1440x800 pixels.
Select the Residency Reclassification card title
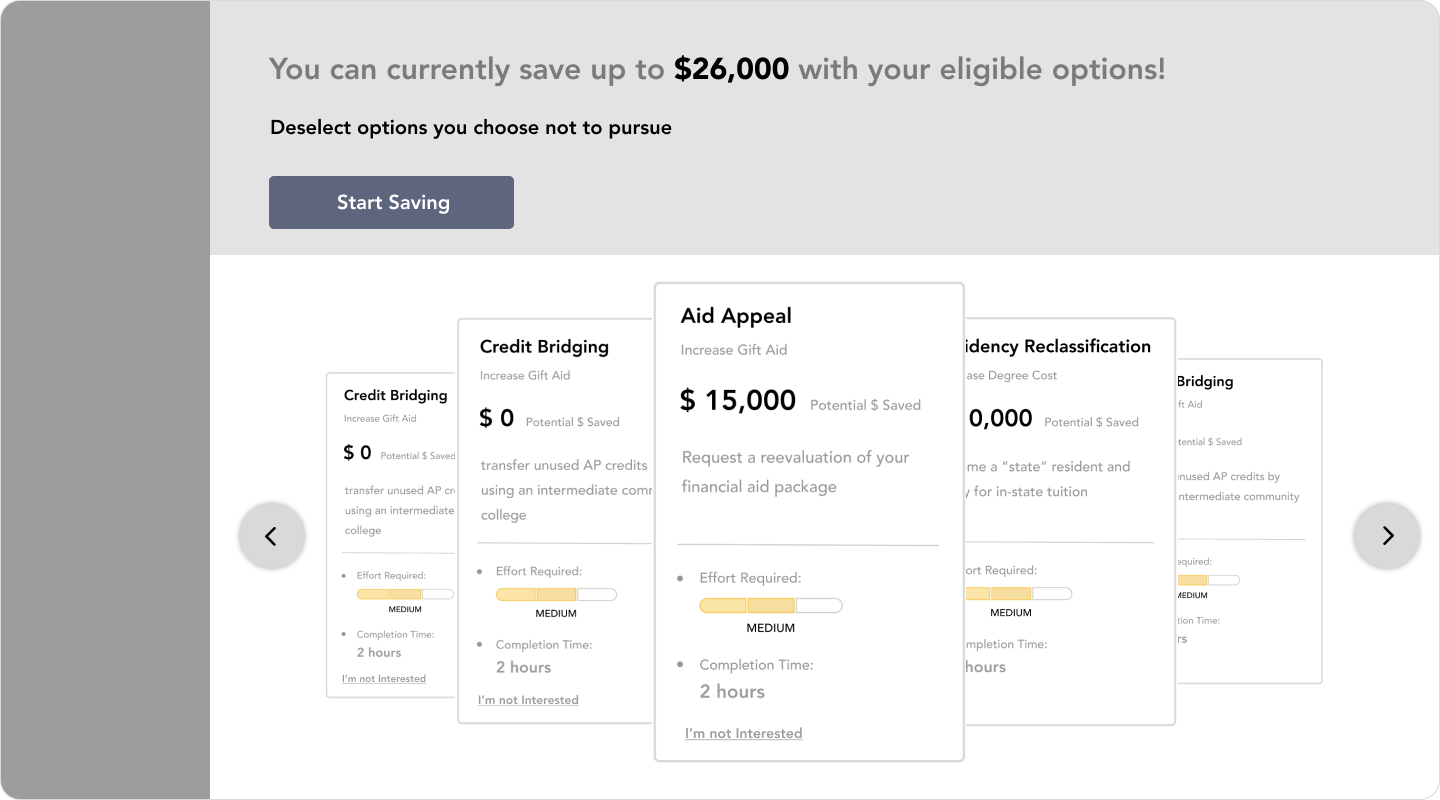pos(1058,346)
